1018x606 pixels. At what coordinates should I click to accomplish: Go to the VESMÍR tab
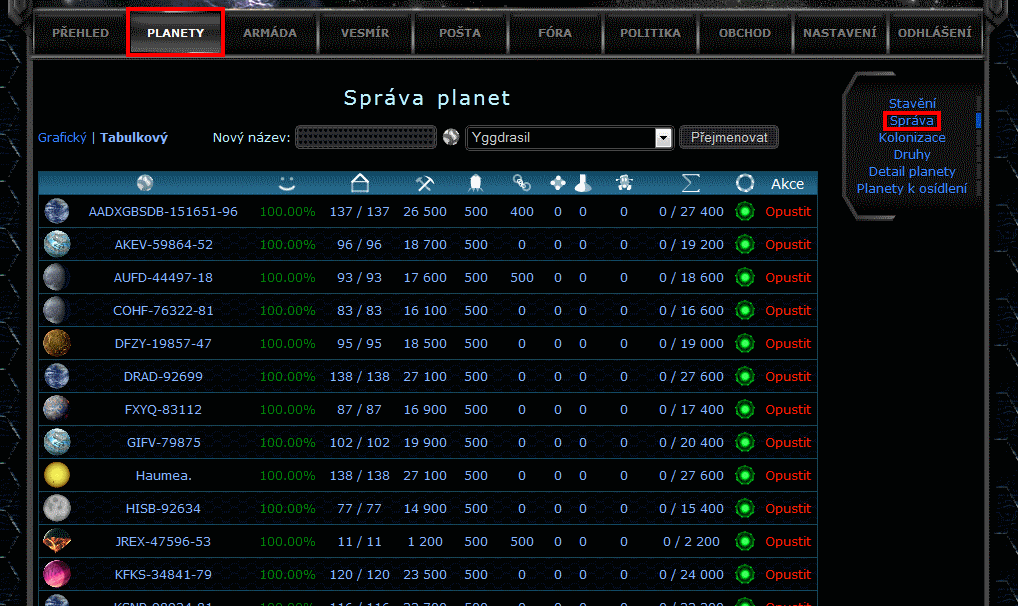coord(364,33)
